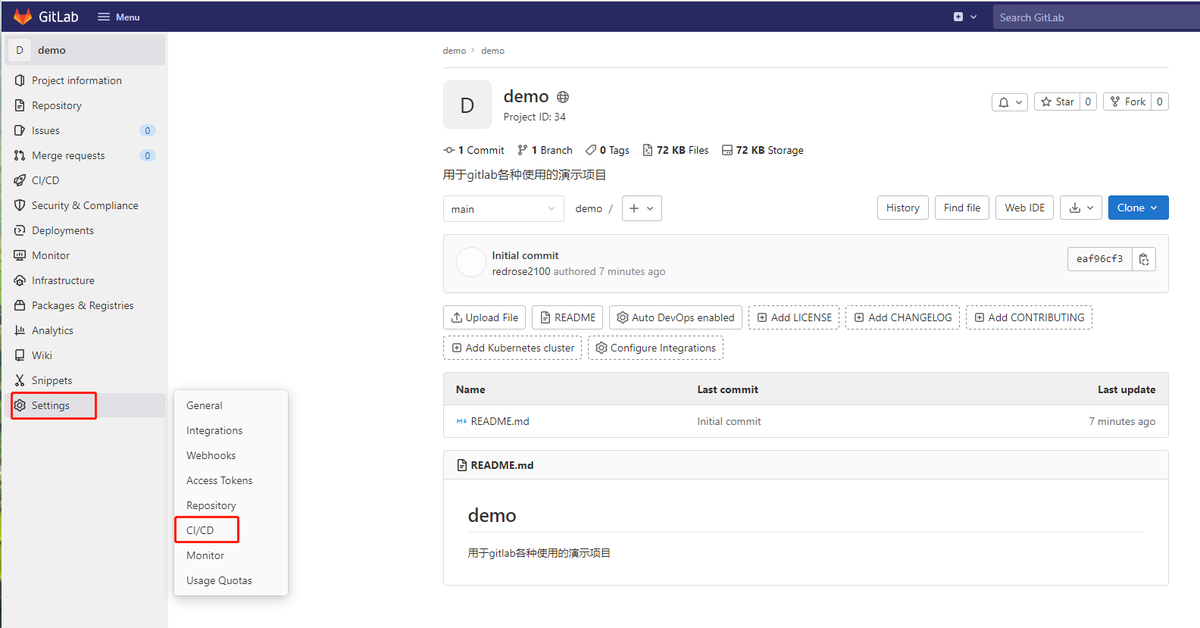This screenshot has width=1200, height=628.
Task: Click the public visibility globe icon
Action: (563, 97)
